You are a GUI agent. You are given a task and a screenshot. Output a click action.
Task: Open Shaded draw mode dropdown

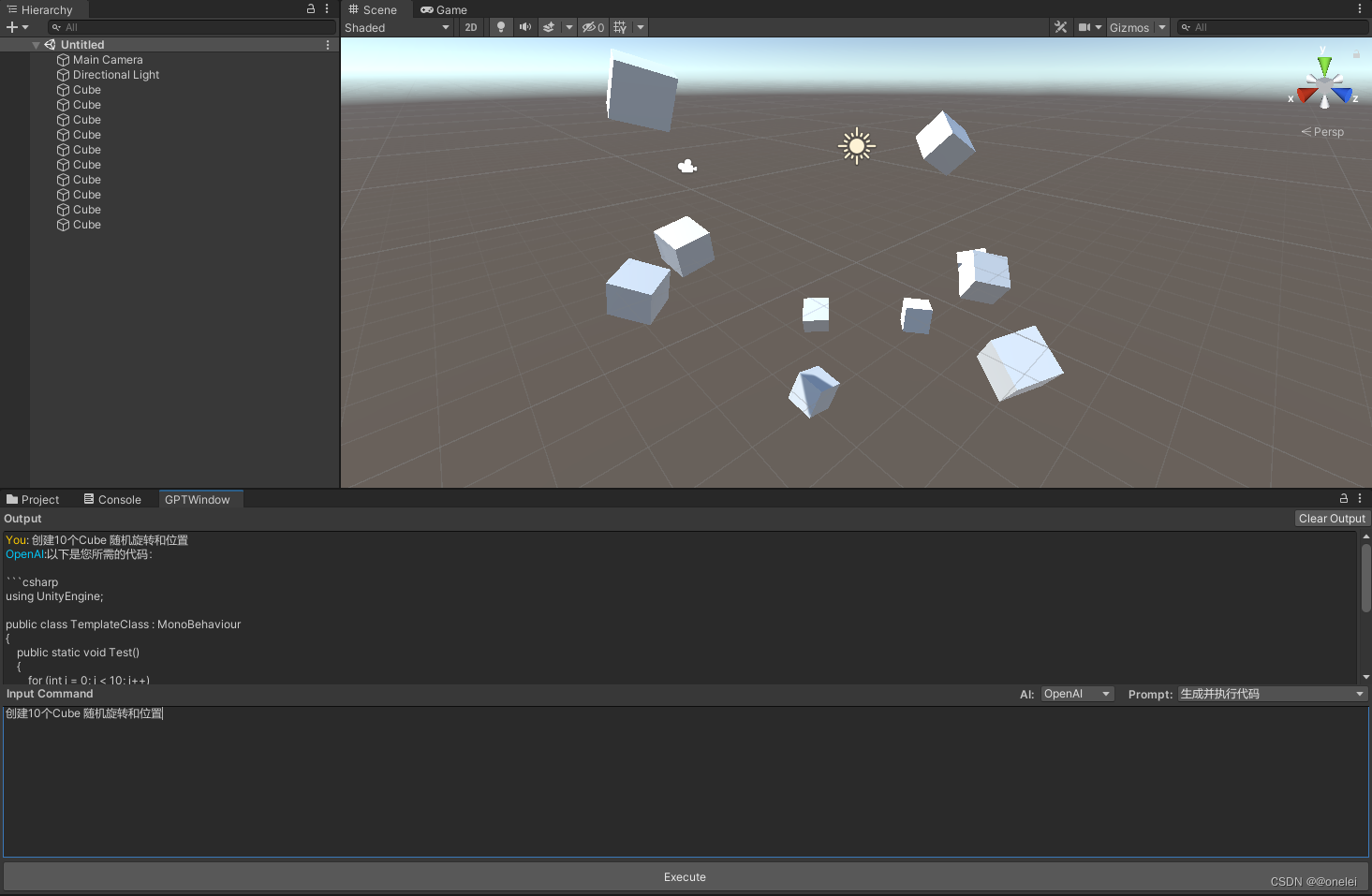pos(397,27)
